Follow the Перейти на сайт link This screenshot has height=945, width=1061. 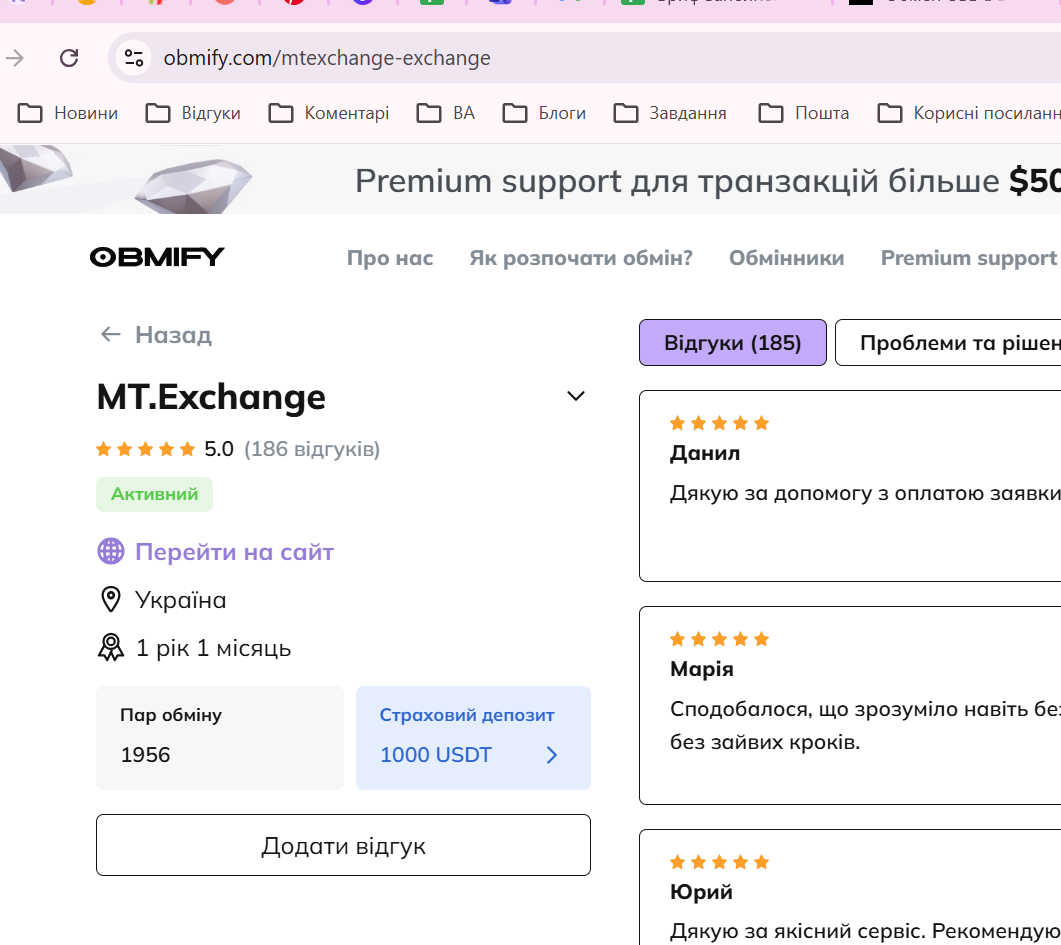point(234,552)
